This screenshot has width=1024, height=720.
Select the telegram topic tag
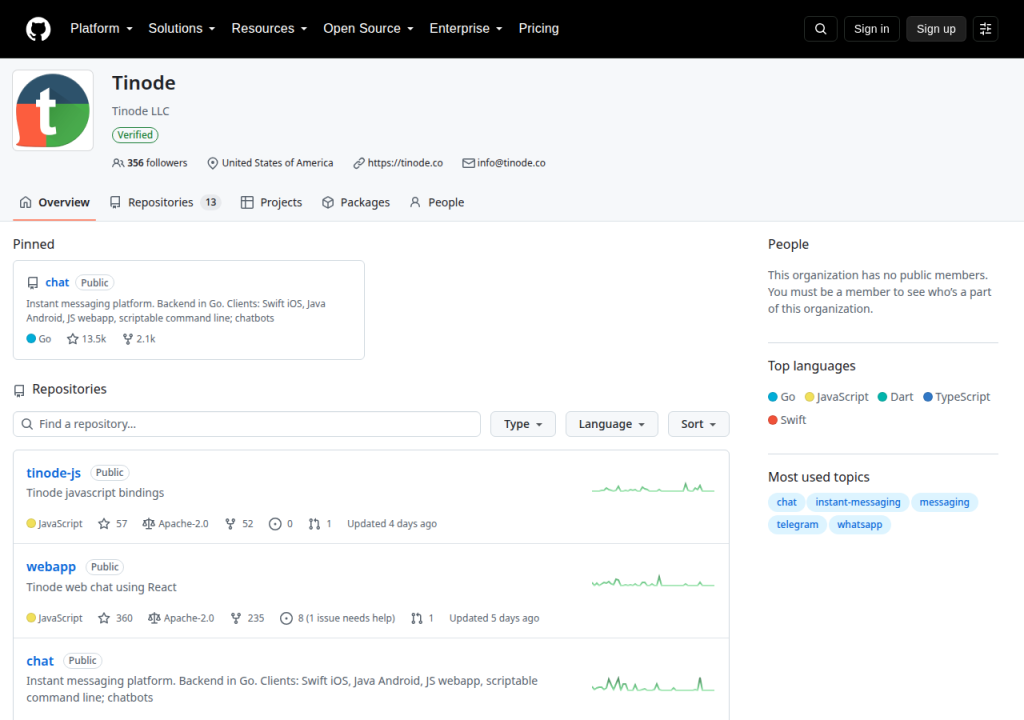pyautogui.click(x=797, y=524)
